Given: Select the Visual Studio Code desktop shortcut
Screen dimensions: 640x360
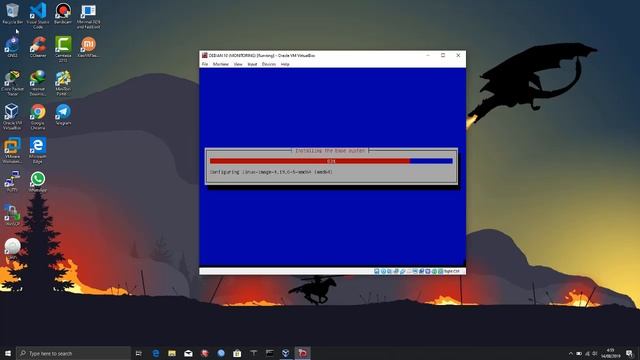Looking at the screenshot, I should click(38, 16).
